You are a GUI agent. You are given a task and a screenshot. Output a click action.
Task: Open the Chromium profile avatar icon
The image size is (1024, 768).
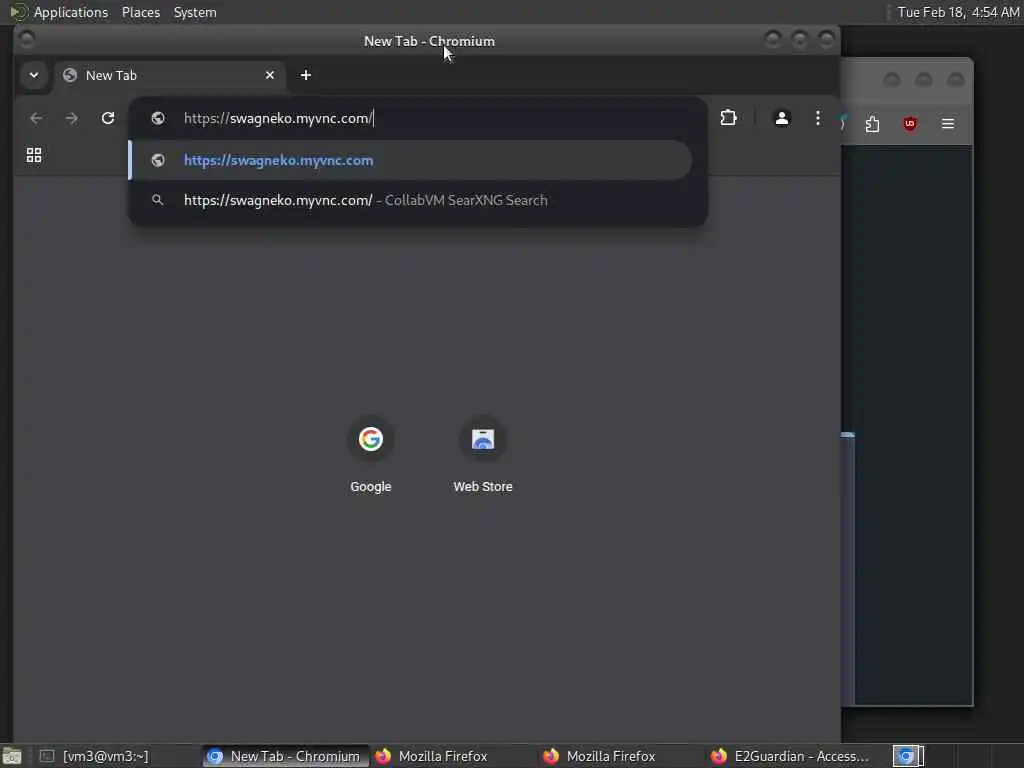click(x=781, y=118)
